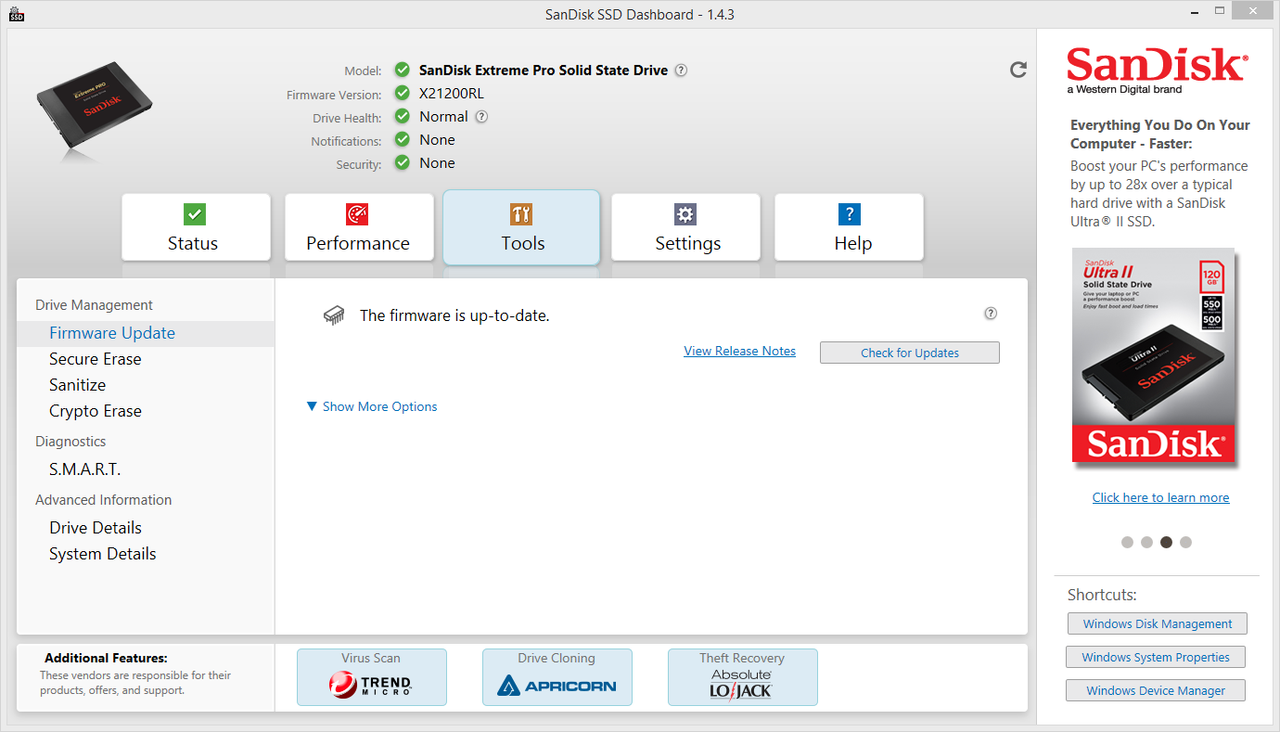Select the last ad carousel dot

point(1186,542)
